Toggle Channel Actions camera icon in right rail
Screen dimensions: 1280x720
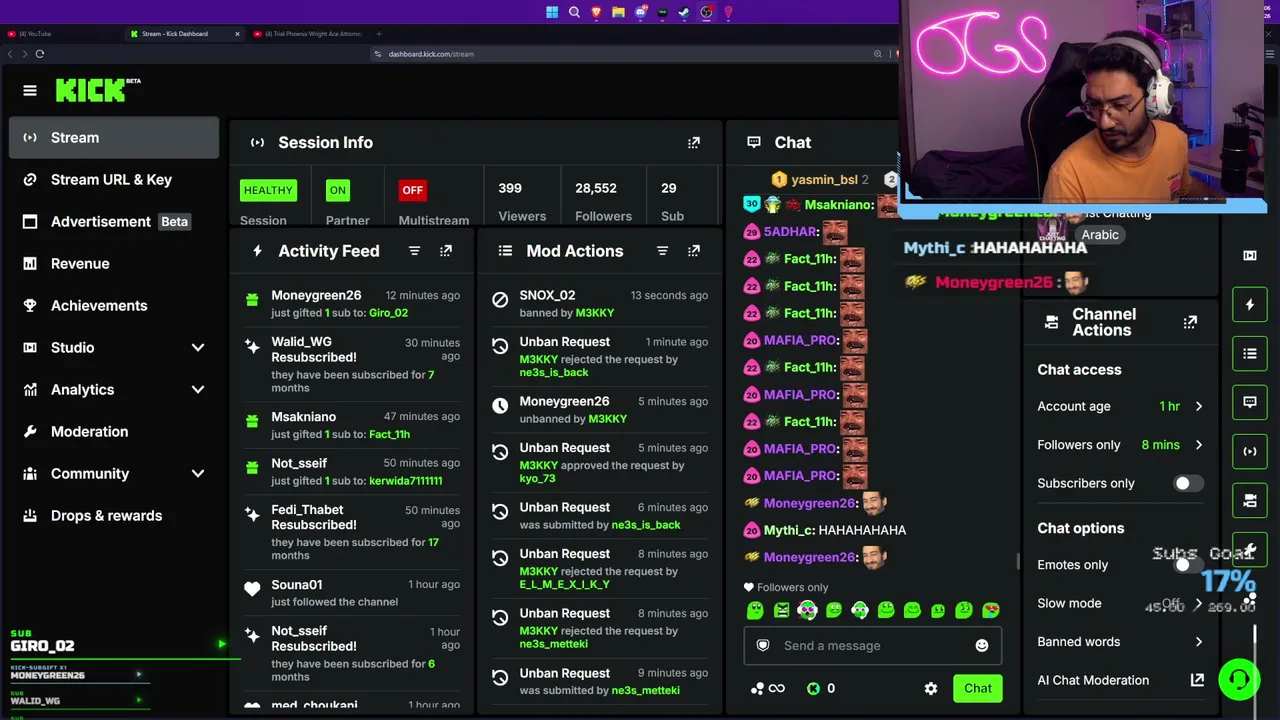1250,500
